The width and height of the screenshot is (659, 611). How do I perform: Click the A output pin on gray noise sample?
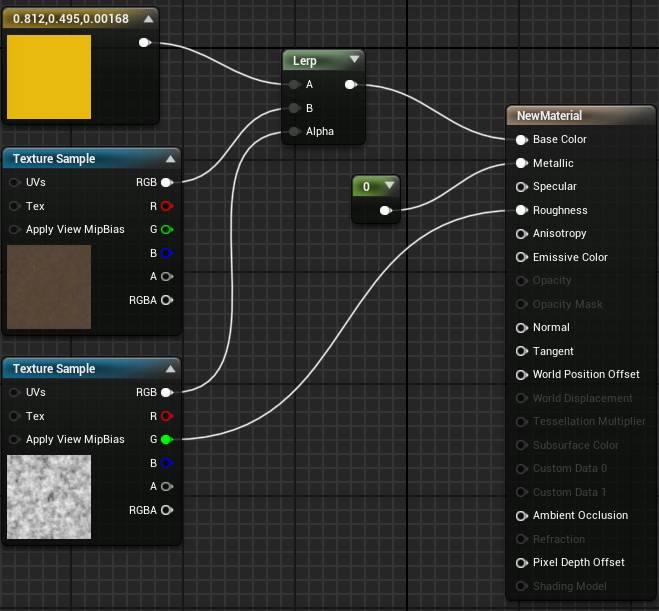(x=167, y=487)
